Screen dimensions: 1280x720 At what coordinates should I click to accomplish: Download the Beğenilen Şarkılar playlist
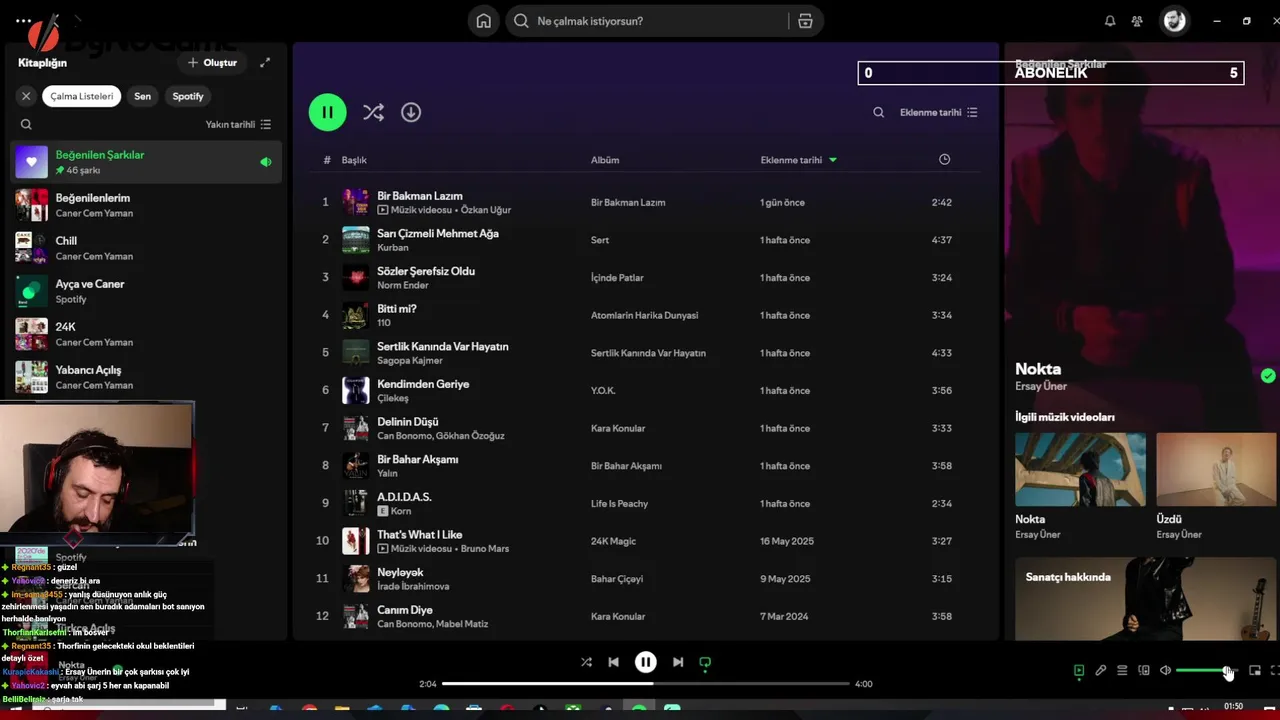pos(411,112)
